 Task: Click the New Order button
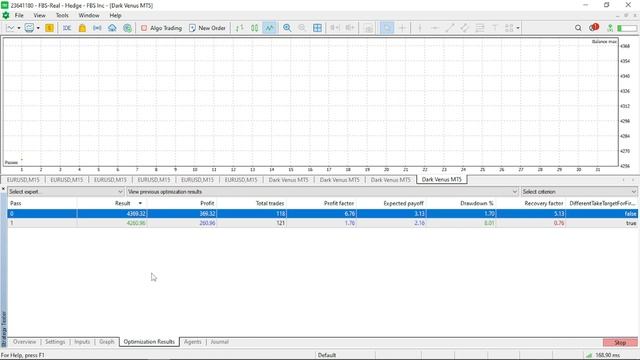pos(207,28)
